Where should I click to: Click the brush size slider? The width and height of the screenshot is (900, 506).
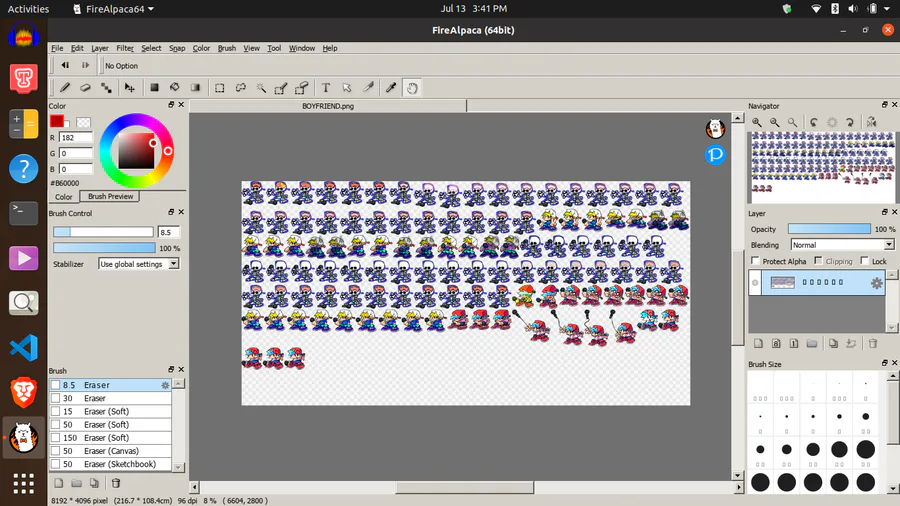click(x=103, y=232)
